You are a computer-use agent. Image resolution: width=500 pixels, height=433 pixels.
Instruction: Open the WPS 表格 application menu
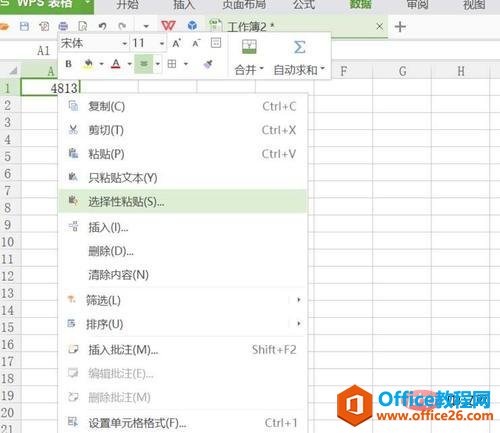(47, 6)
